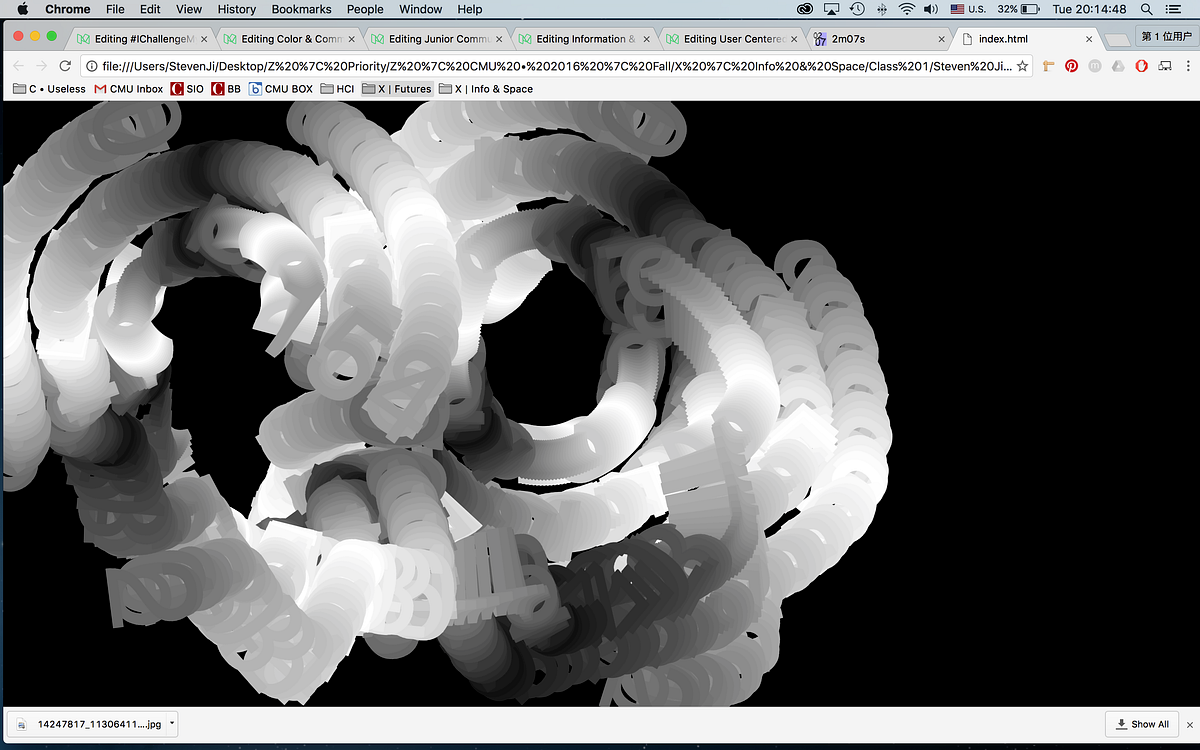
Task: Open the People menu
Action: 365,9
